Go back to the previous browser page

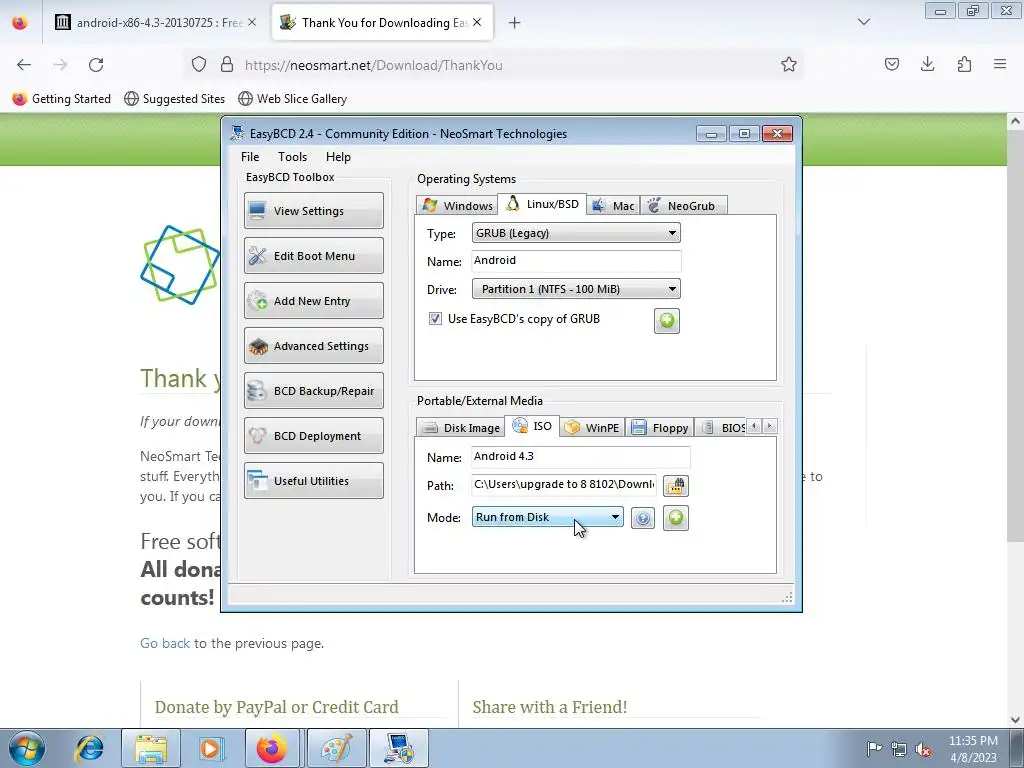tap(24, 65)
